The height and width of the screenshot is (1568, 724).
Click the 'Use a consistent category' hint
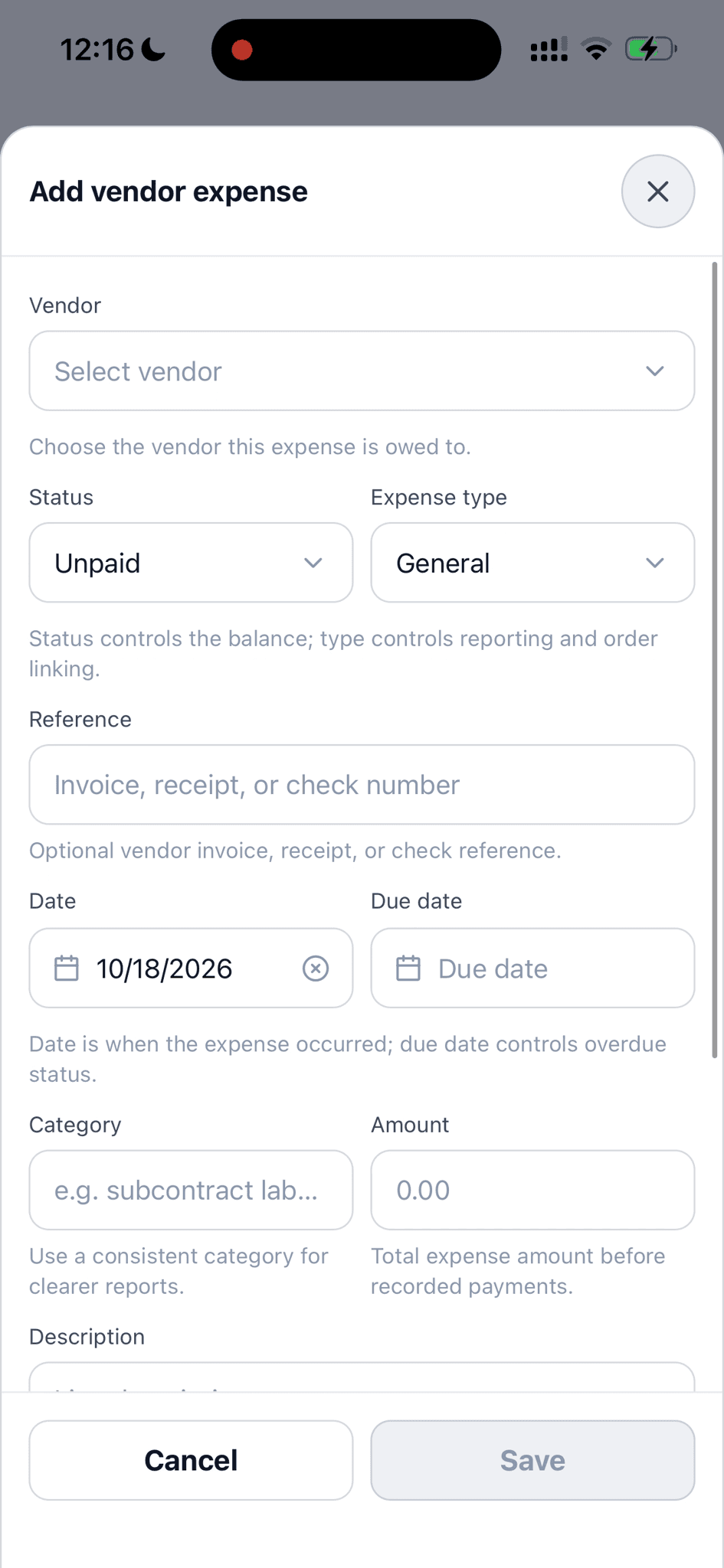[179, 1271]
